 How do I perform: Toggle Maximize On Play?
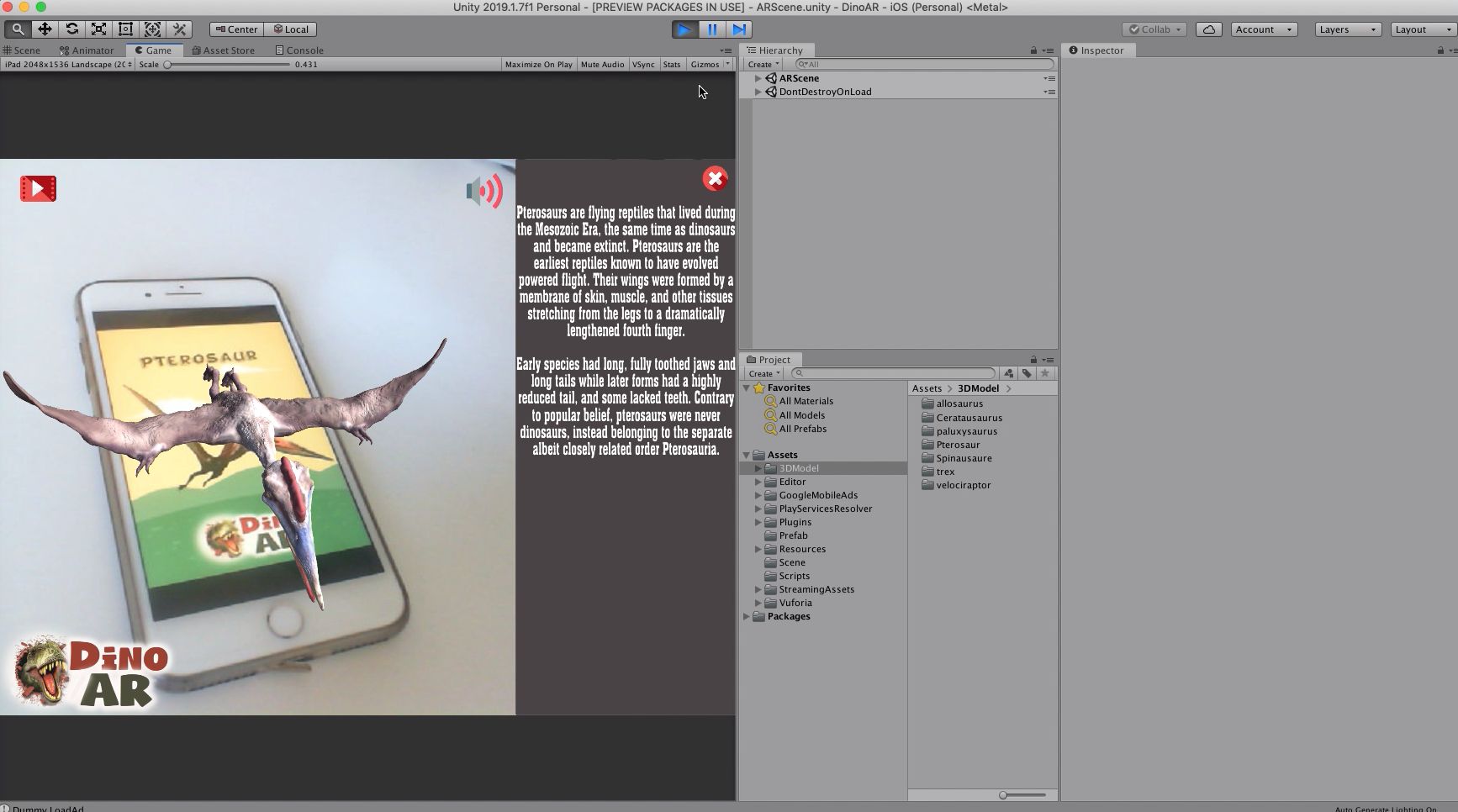coord(538,65)
